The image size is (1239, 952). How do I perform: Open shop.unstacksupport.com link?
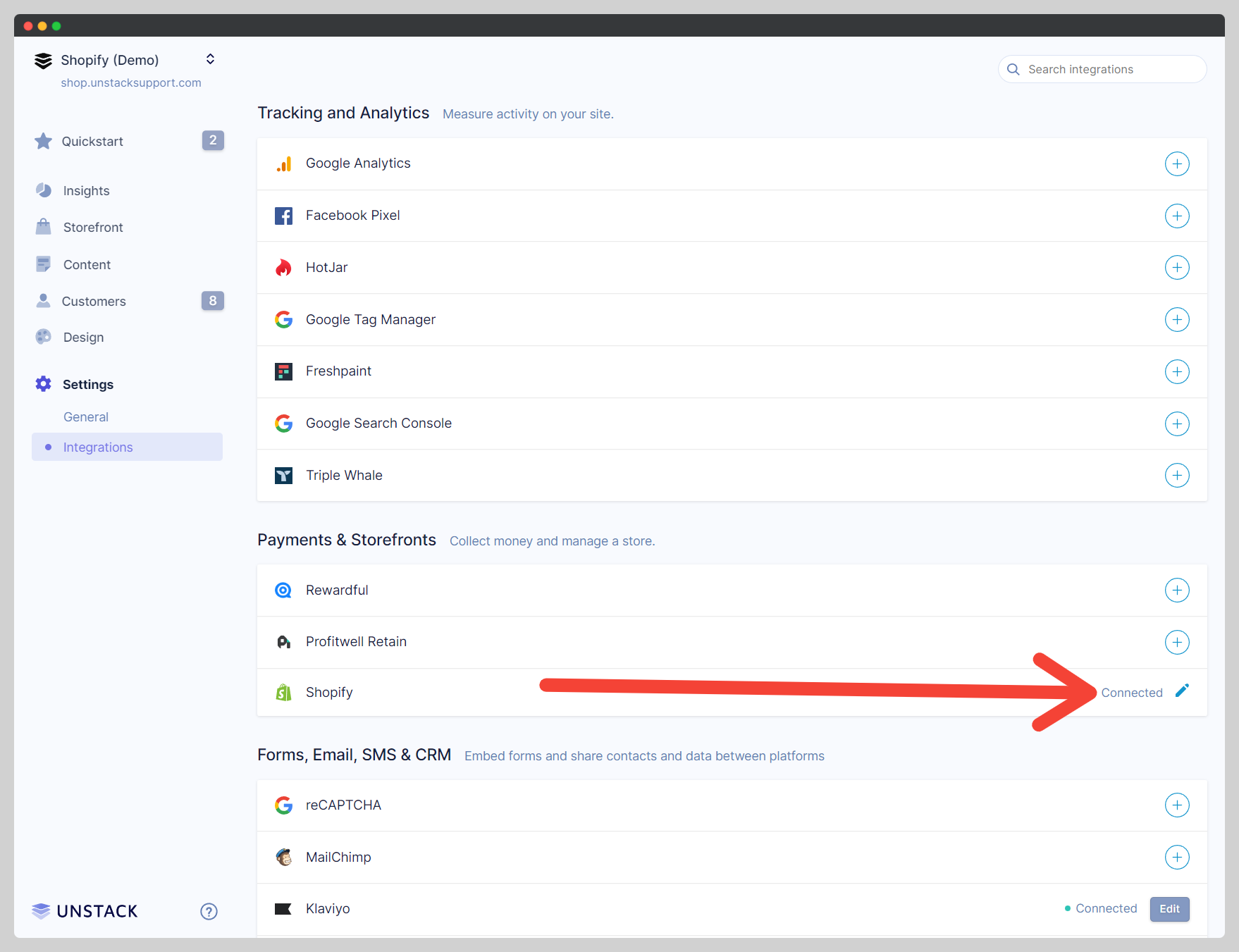[x=131, y=82]
